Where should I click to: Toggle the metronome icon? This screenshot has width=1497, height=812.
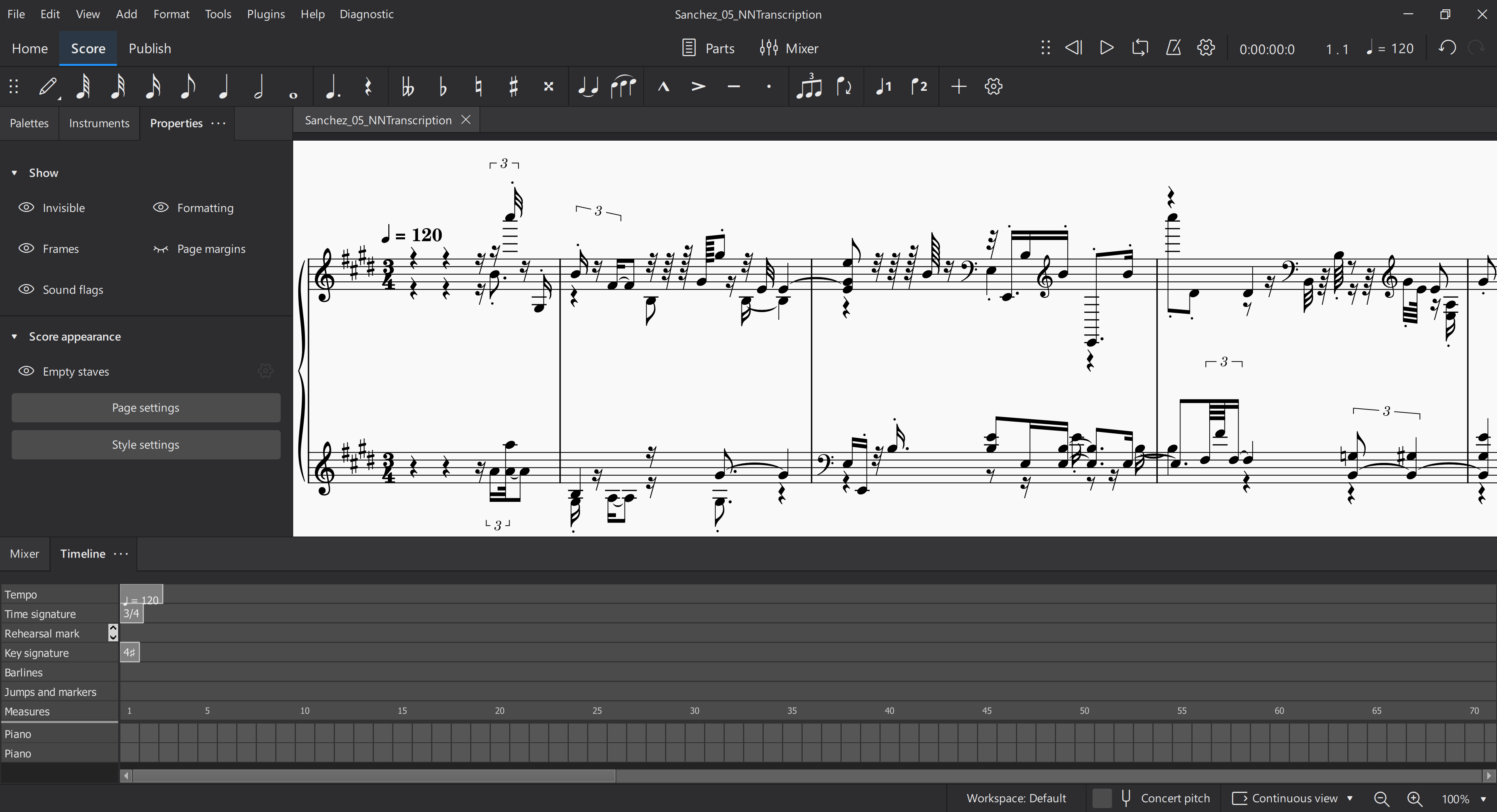coord(1173,48)
